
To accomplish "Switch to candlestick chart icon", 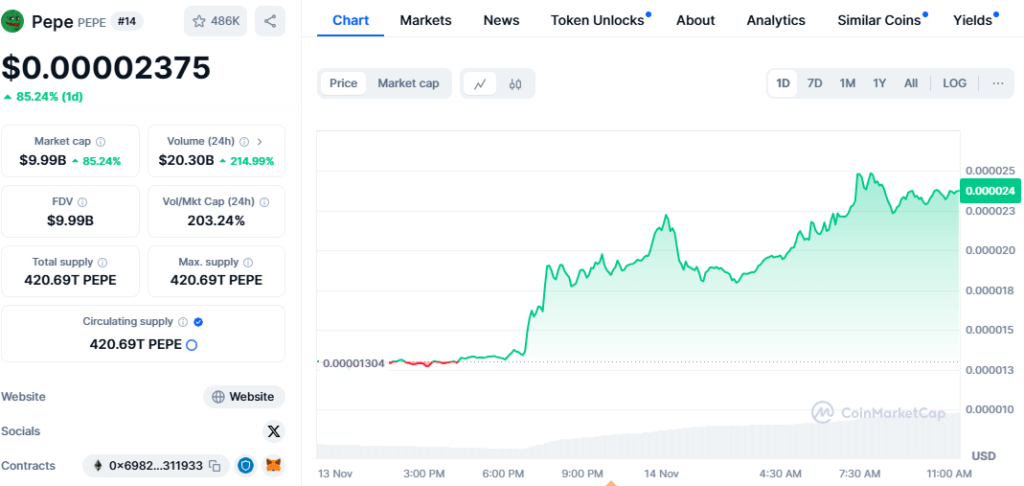I will (x=515, y=84).
